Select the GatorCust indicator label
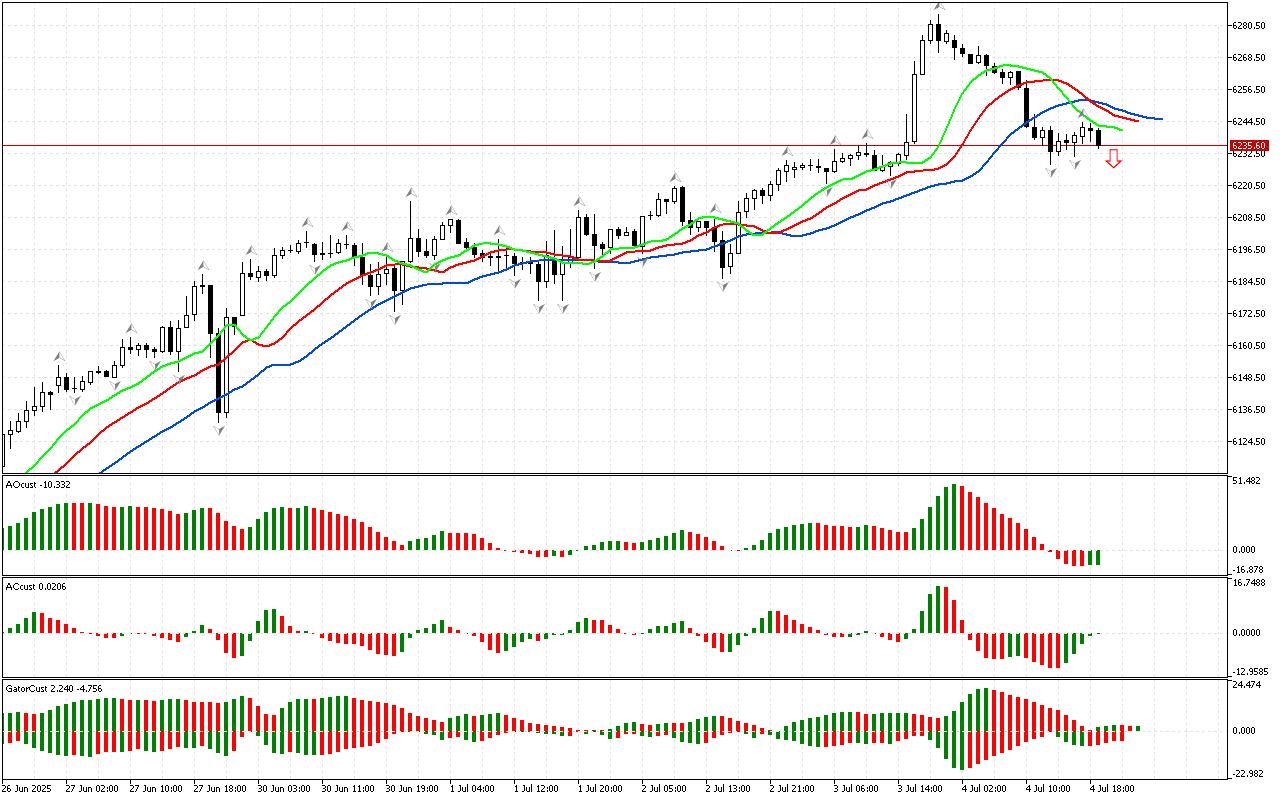Image resolution: width=1280 pixels, height=800 pixels. (x=53, y=688)
